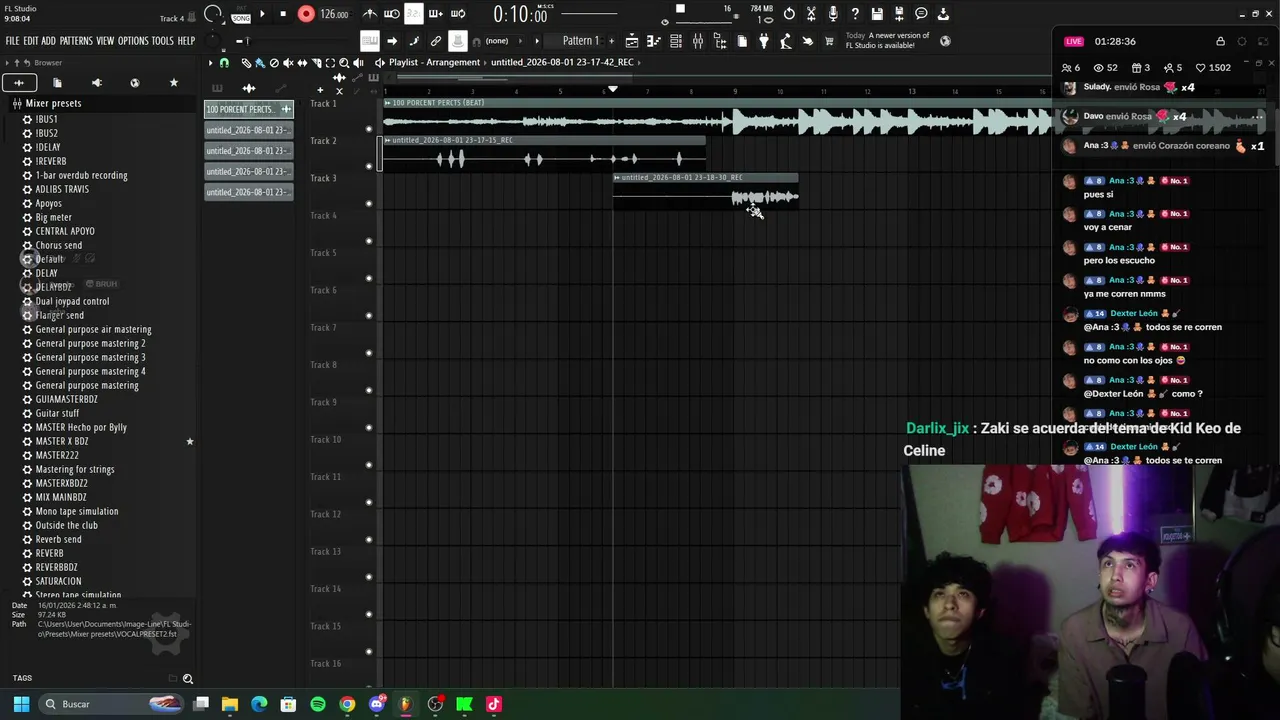Open the ADD menu
This screenshot has width=1280, height=720.
pyautogui.click(x=48, y=41)
